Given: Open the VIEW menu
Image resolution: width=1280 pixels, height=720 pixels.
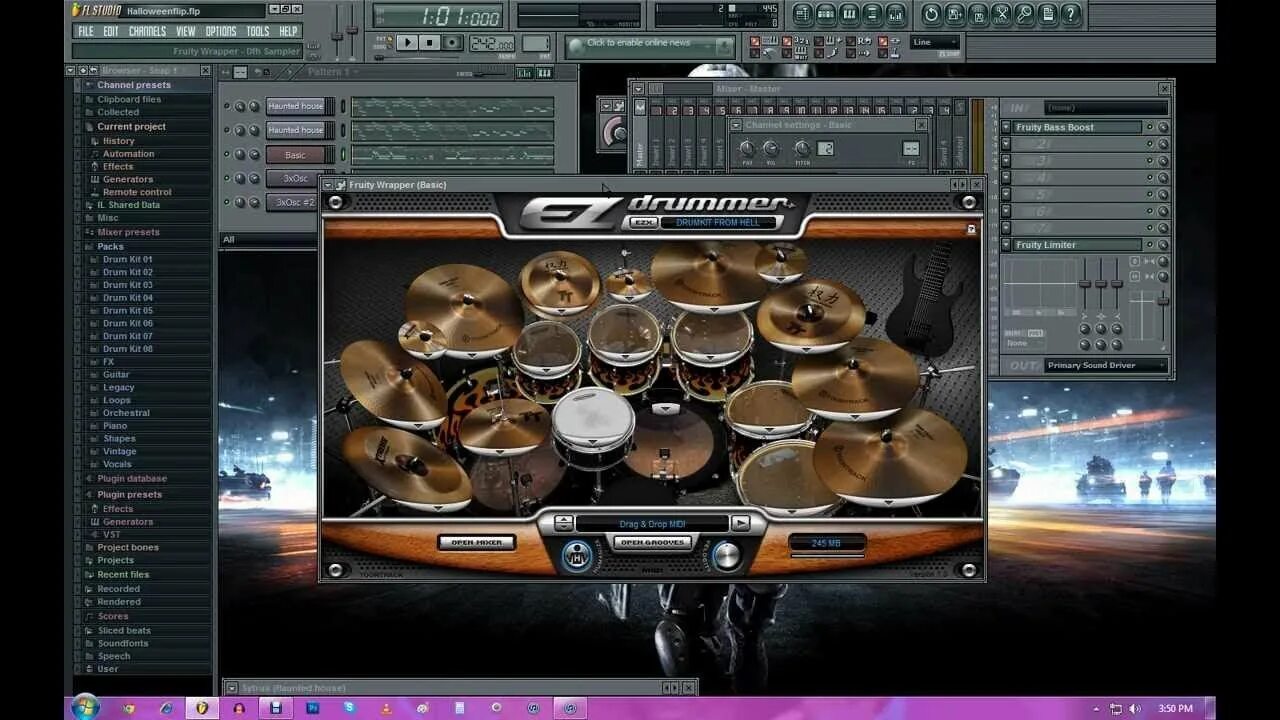Looking at the screenshot, I should (186, 31).
